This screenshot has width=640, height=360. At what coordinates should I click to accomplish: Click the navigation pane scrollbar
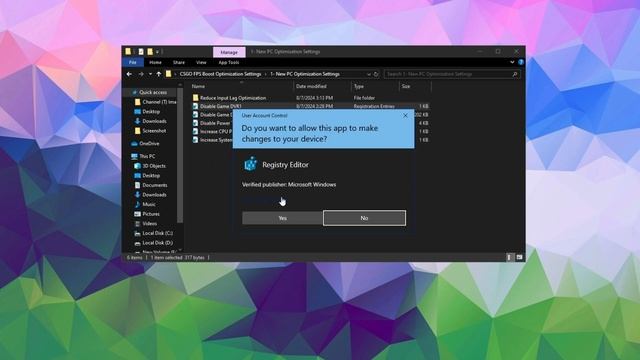point(180,155)
